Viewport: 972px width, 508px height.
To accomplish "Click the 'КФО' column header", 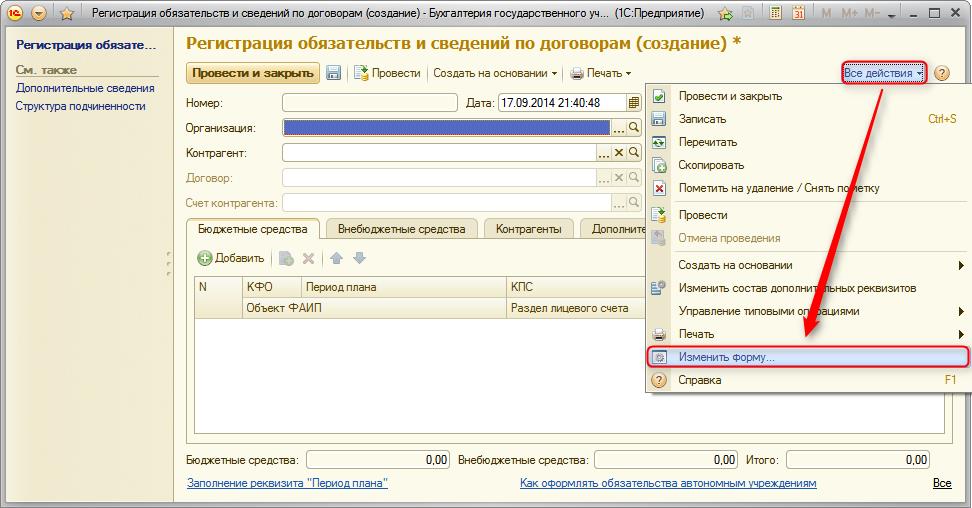I will coord(272,287).
